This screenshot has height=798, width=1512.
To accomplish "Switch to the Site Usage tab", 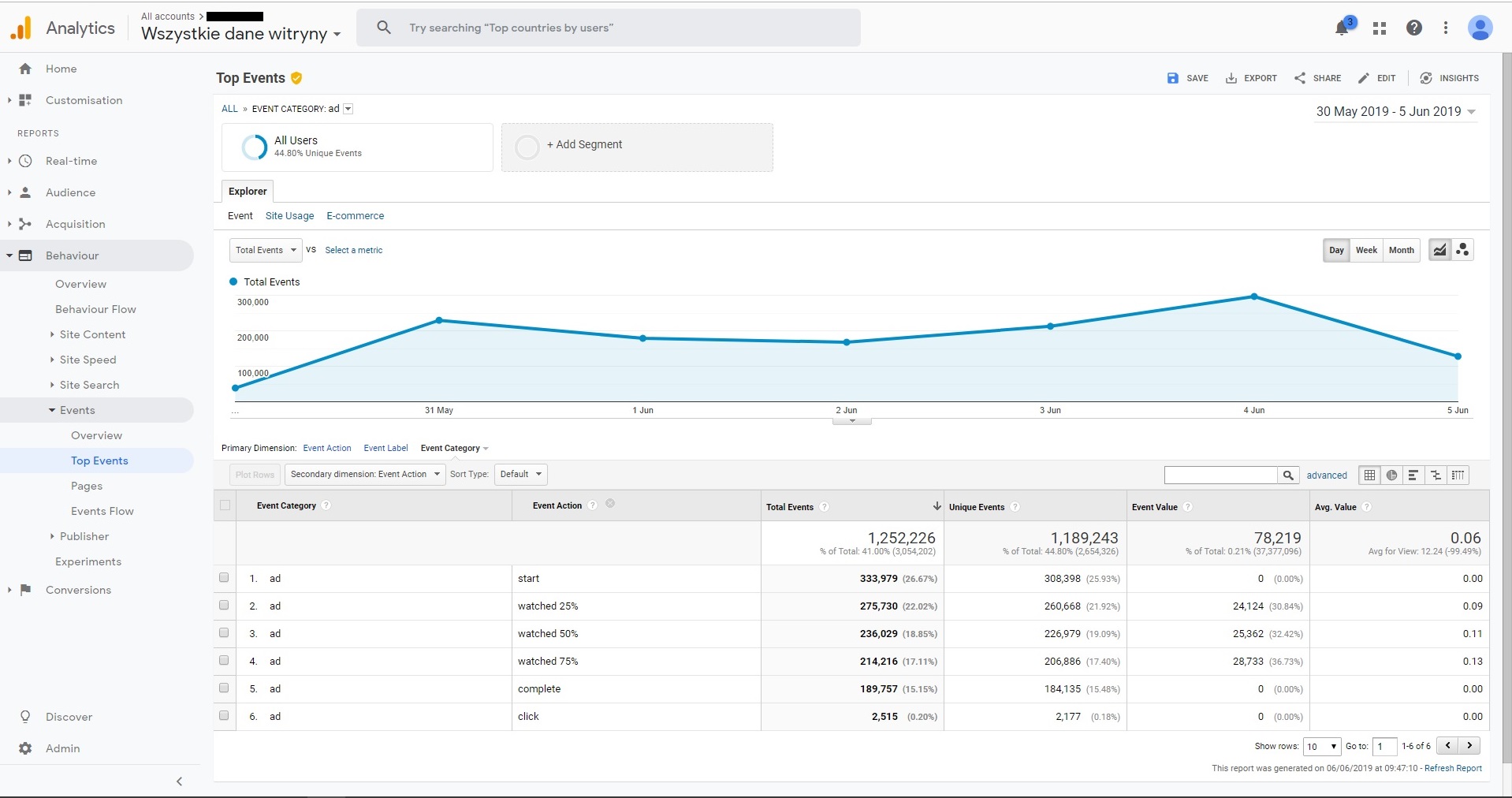I will point(289,216).
